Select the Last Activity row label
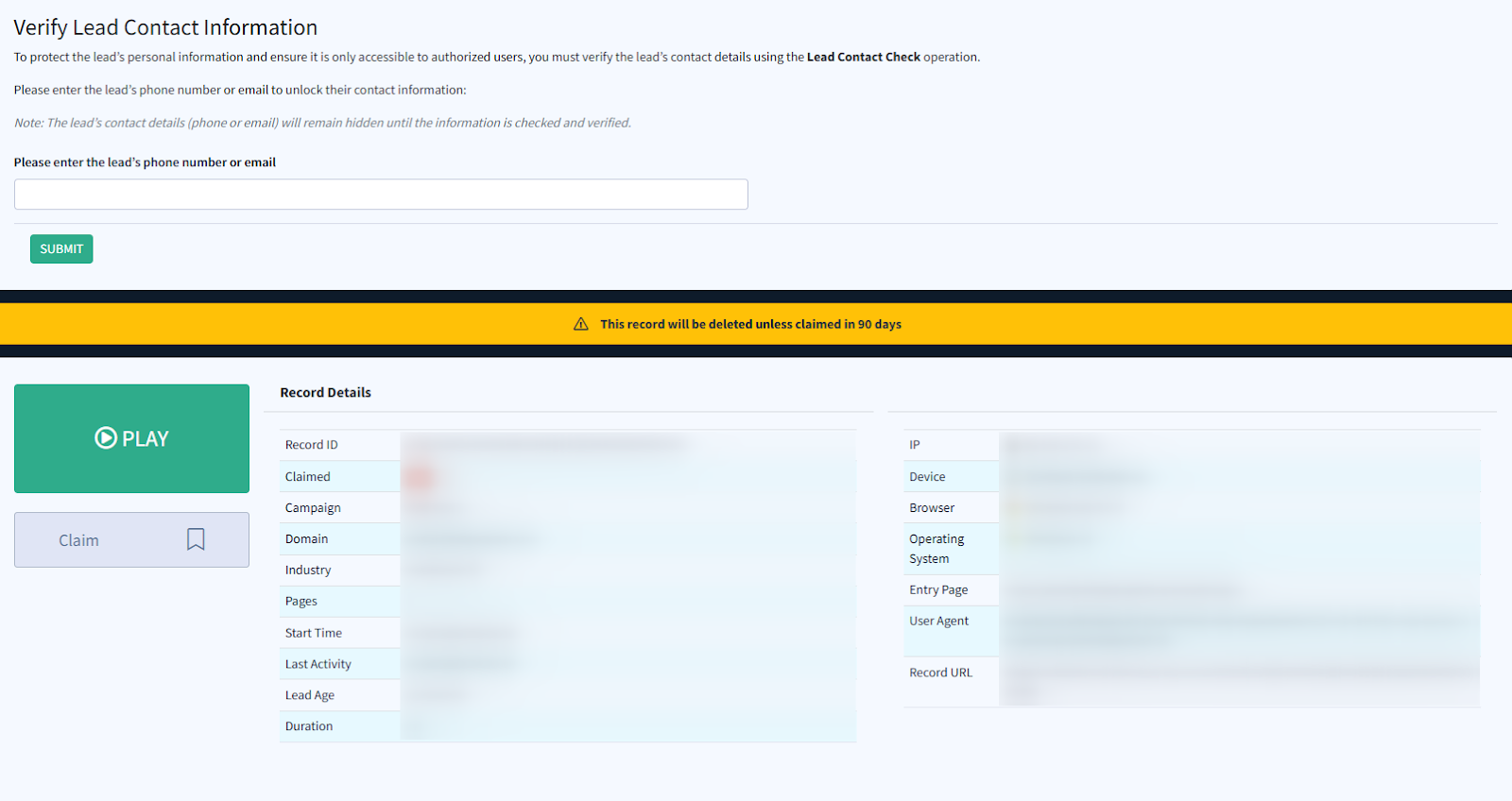 click(x=318, y=664)
